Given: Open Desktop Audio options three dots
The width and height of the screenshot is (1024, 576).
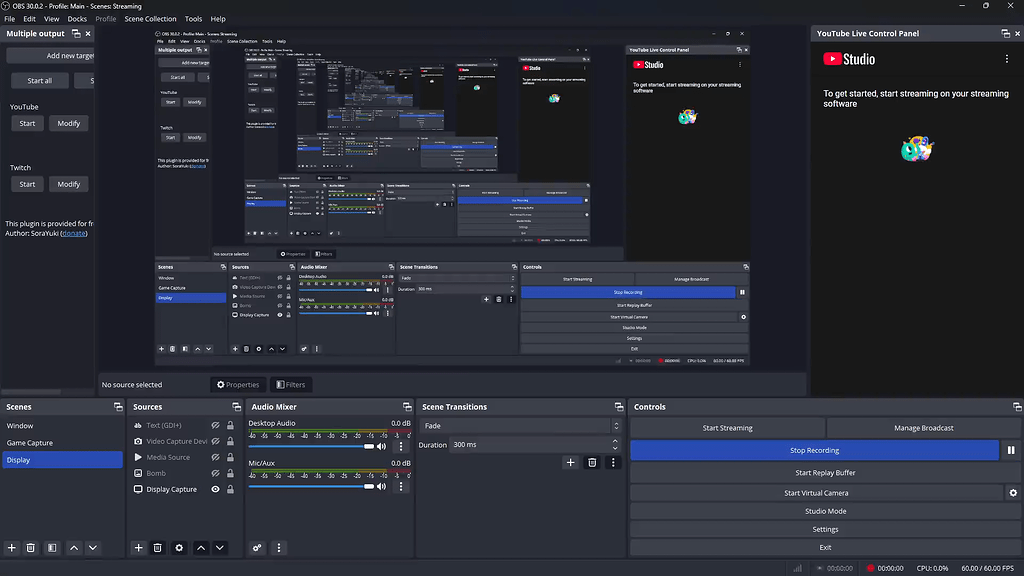Looking at the screenshot, I should (x=401, y=447).
